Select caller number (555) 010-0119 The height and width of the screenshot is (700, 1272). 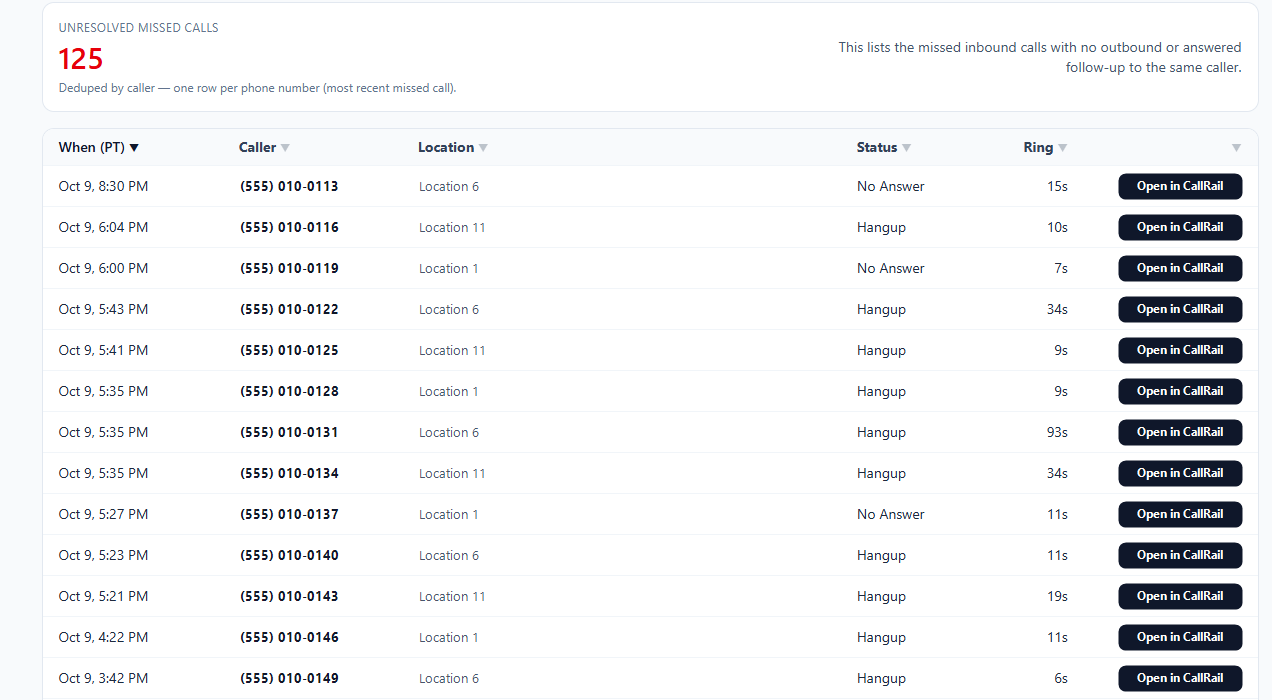[289, 269]
